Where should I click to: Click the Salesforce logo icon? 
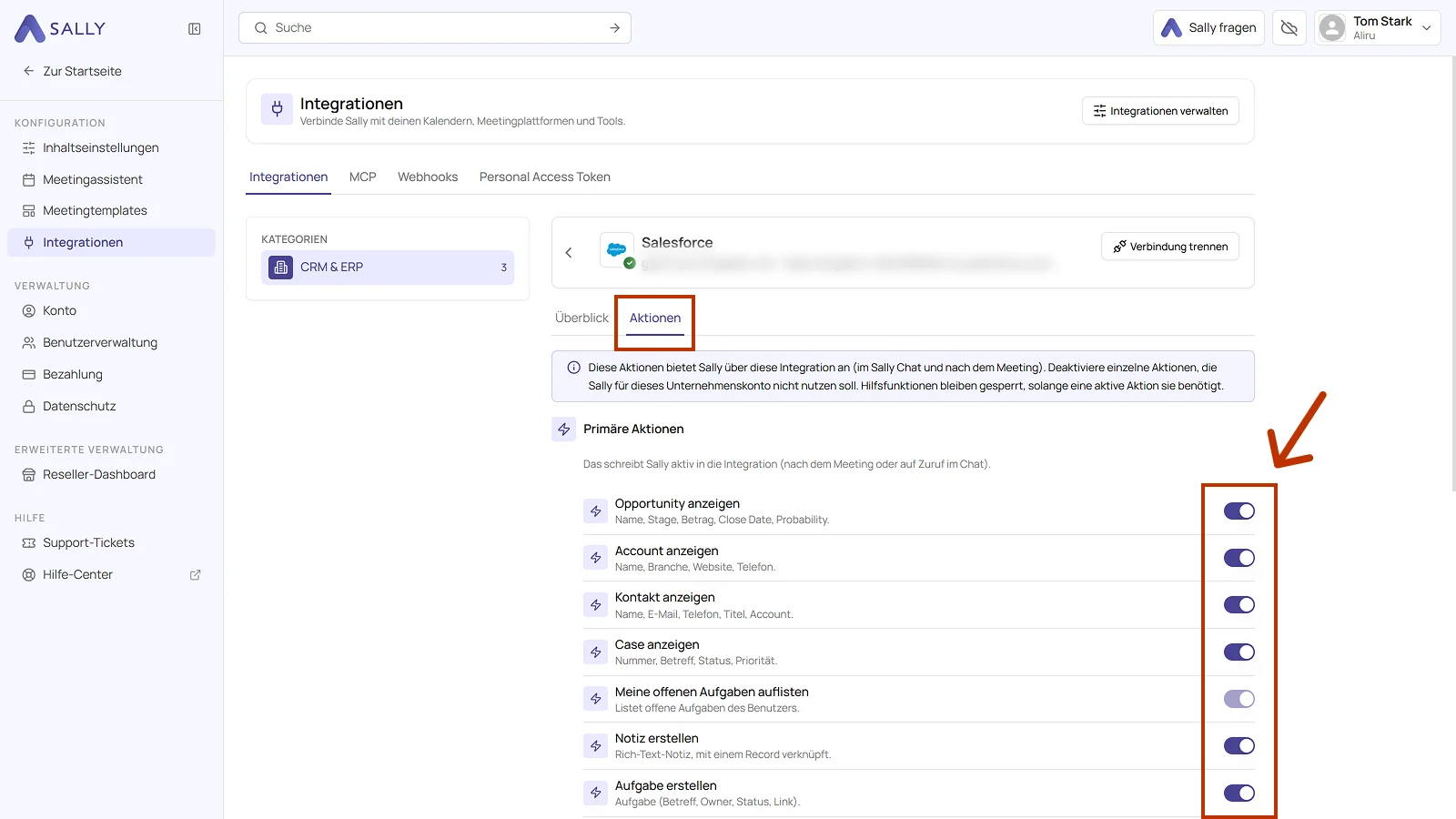tap(617, 249)
